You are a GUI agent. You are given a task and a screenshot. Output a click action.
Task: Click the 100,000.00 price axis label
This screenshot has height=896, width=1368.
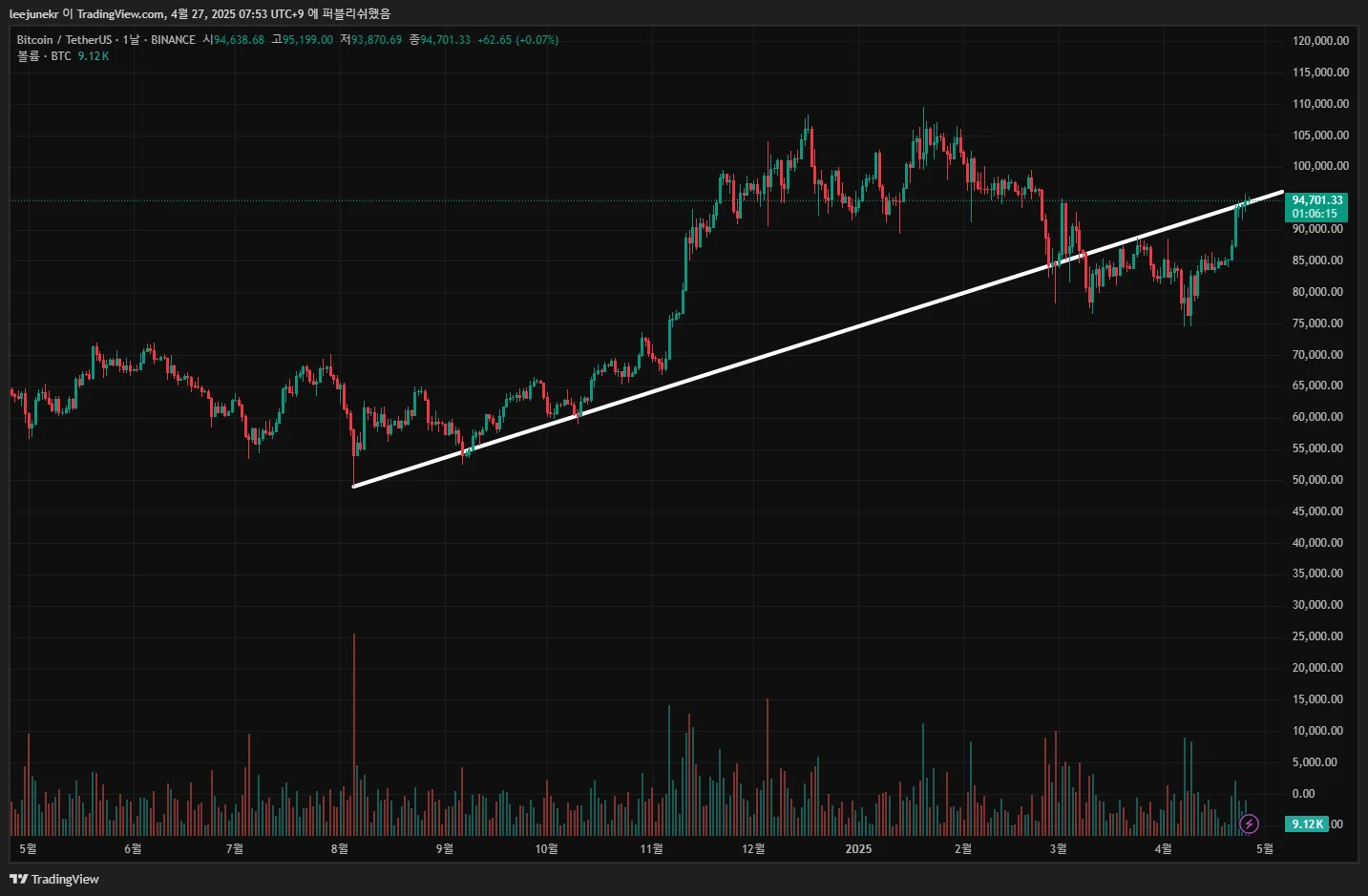click(1320, 166)
